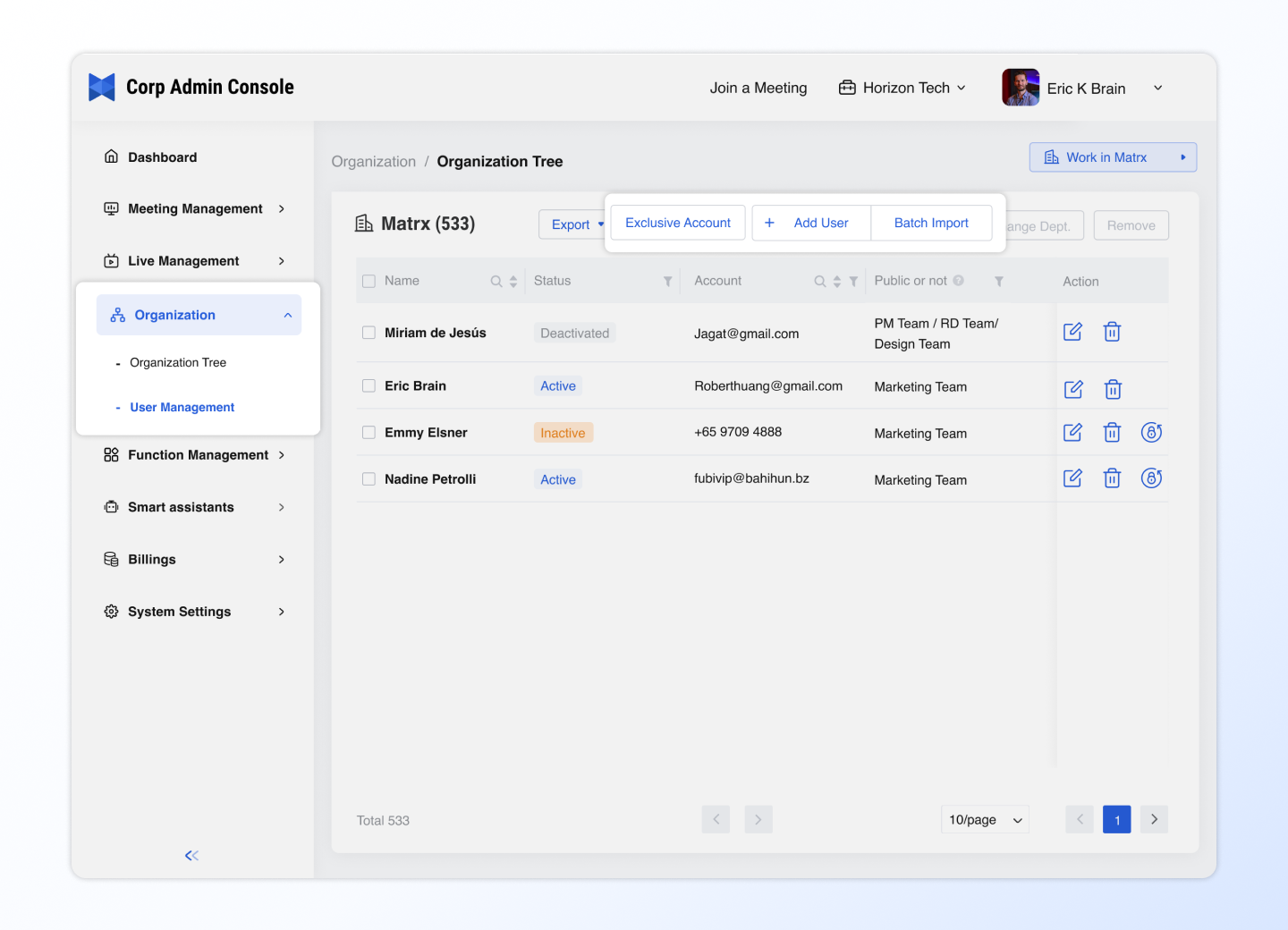Open the 10/page size dropdown
Screen dimensions: 1288x930
click(985, 820)
